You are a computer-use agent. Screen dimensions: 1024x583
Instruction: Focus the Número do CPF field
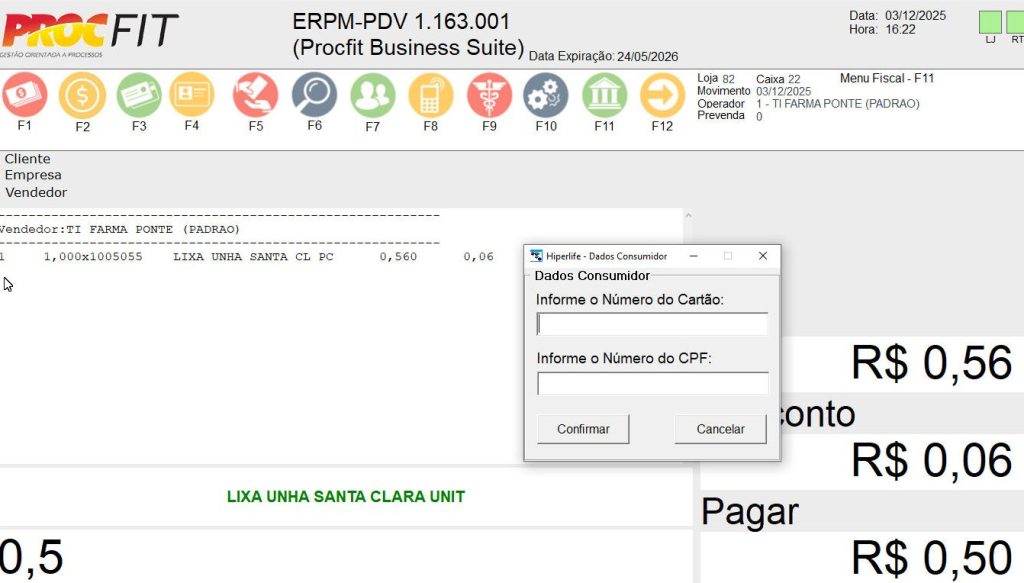click(x=652, y=383)
